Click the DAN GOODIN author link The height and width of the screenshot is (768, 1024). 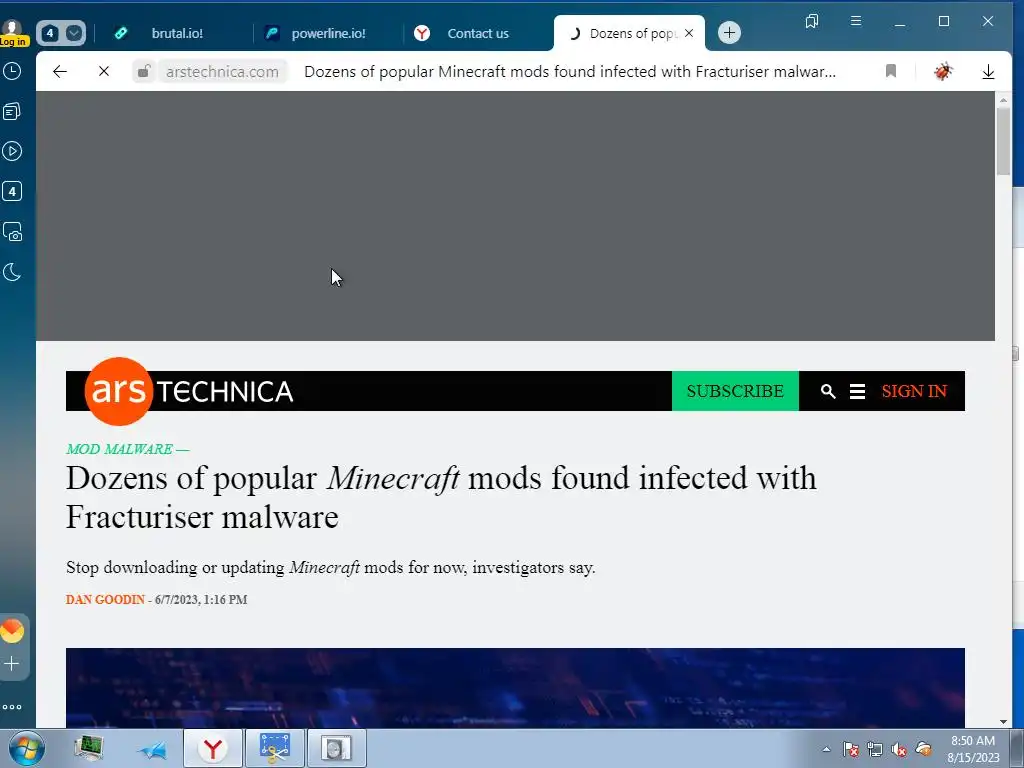click(105, 600)
